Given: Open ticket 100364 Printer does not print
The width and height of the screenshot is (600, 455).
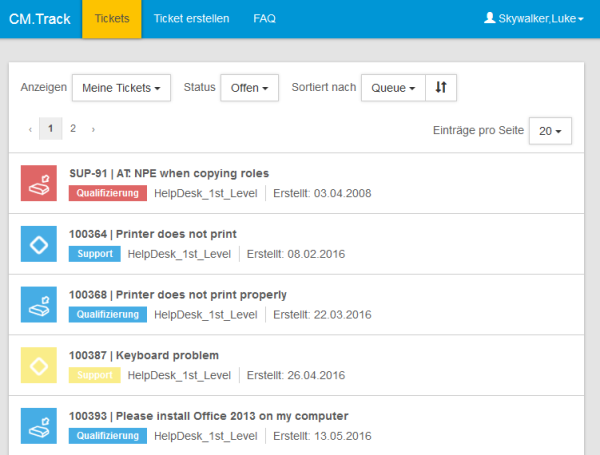Looking at the screenshot, I should (153, 234).
